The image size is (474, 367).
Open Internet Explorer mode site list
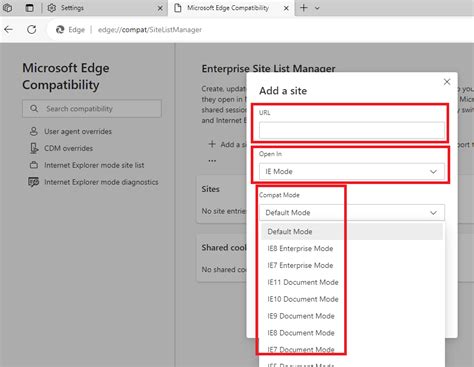pos(94,165)
